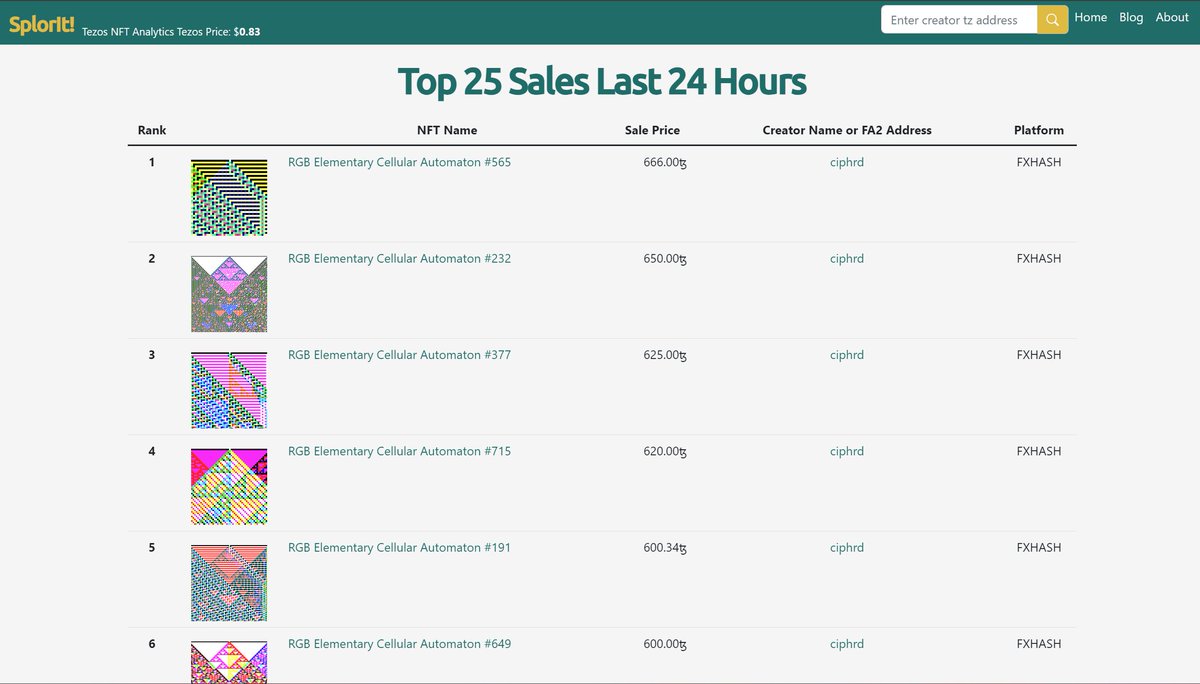
Task: Open RGB Elementary Cellular Automaton #377 link
Action: [399, 355]
